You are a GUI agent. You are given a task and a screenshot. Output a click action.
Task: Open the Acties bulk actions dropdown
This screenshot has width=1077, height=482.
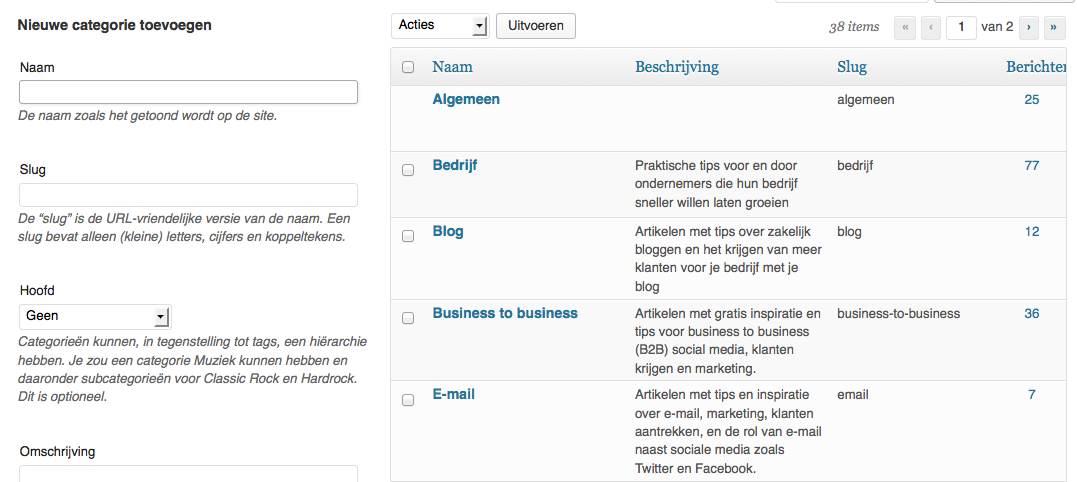click(x=439, y=25)
